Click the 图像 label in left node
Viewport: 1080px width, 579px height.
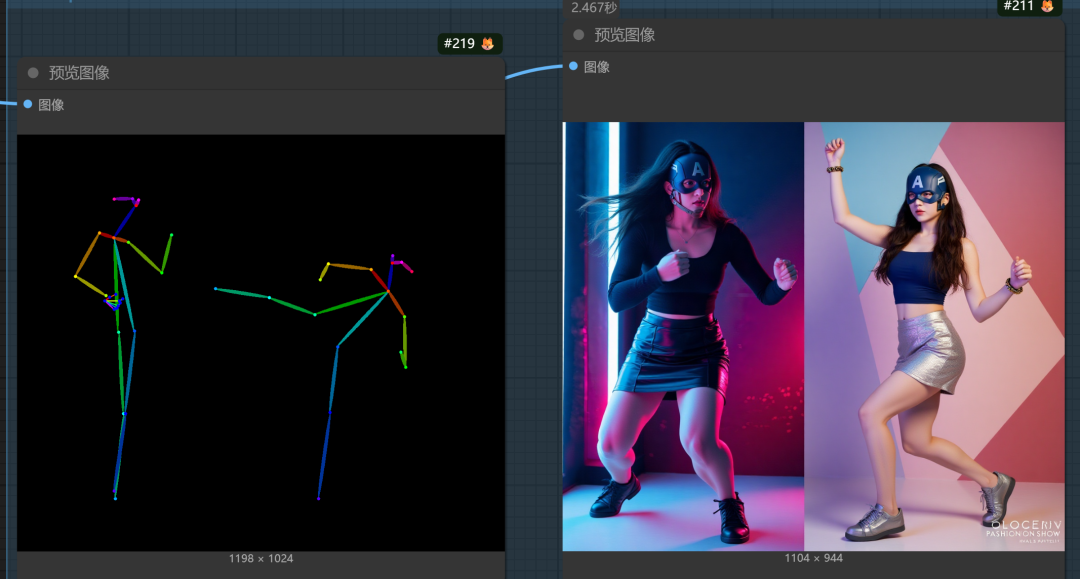click(51, 105)
